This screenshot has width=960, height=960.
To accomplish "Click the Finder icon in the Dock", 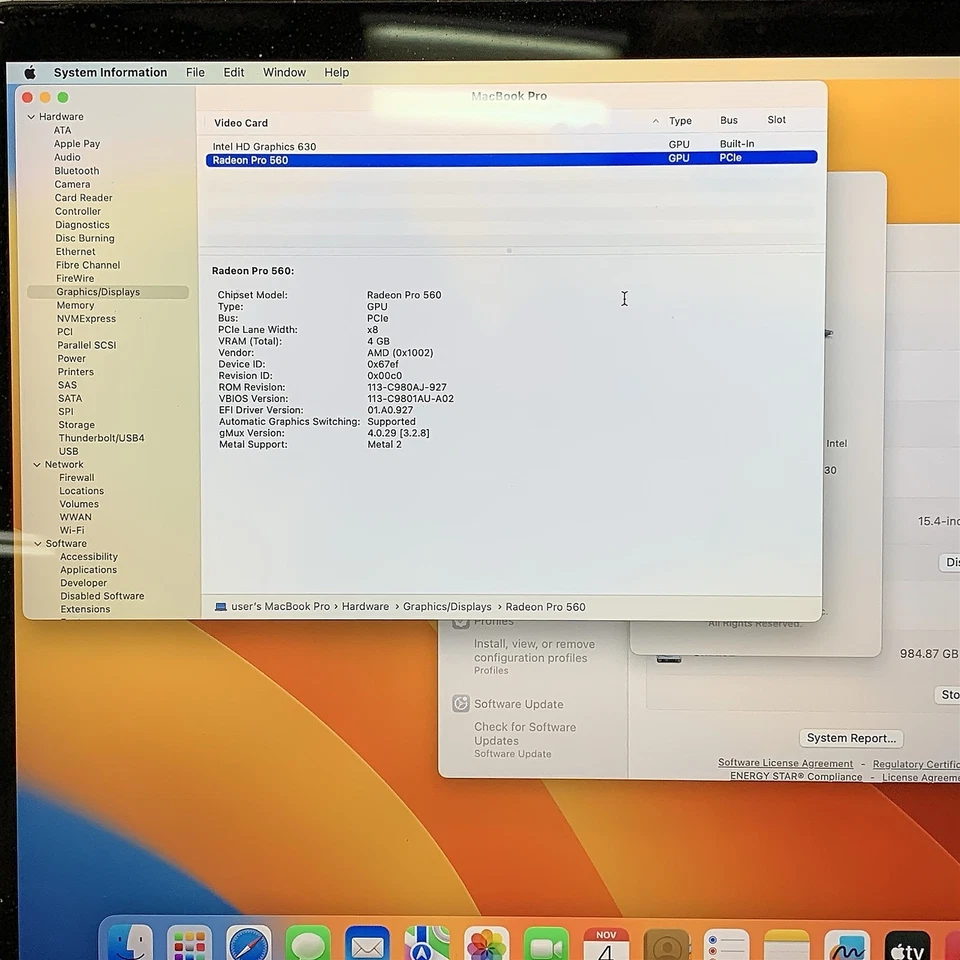I will tap(128, 943).
